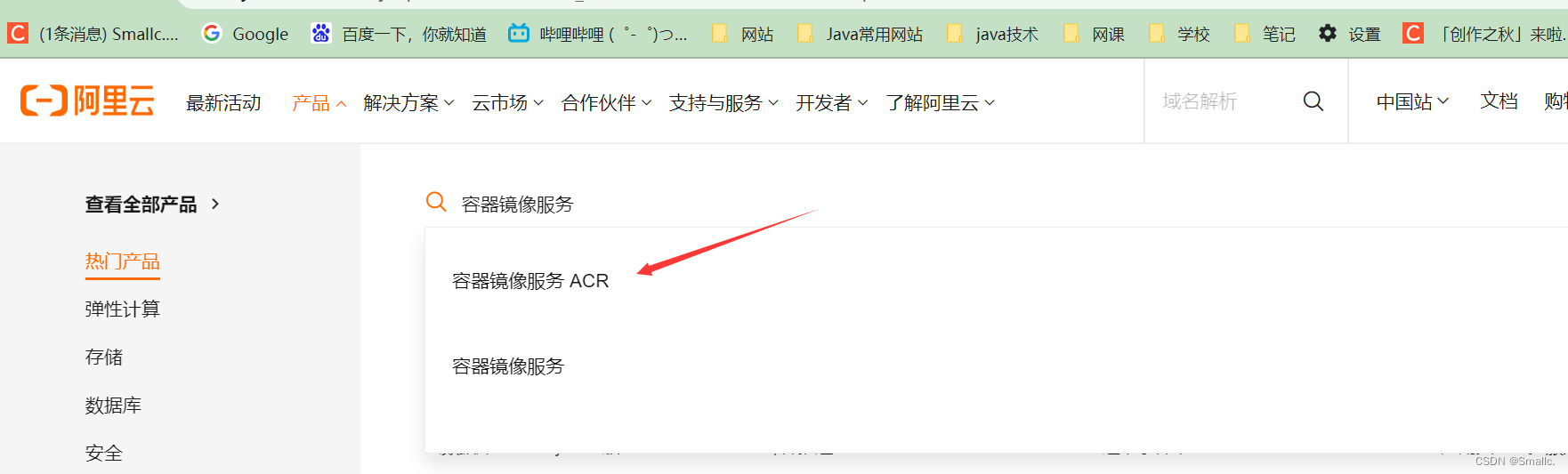1568x474 pixels.
Task: Select the 数据库 category
Action: coord(113,406)
